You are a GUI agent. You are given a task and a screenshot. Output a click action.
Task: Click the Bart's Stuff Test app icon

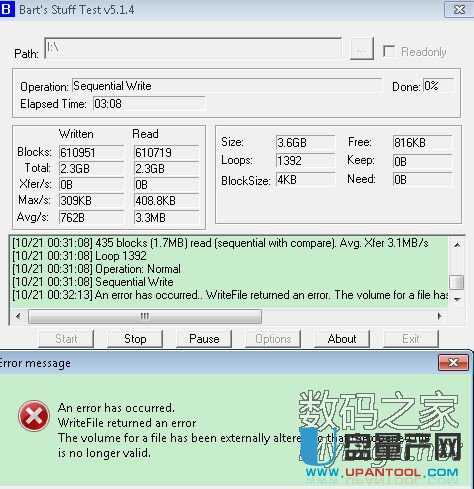click(7, 9)
